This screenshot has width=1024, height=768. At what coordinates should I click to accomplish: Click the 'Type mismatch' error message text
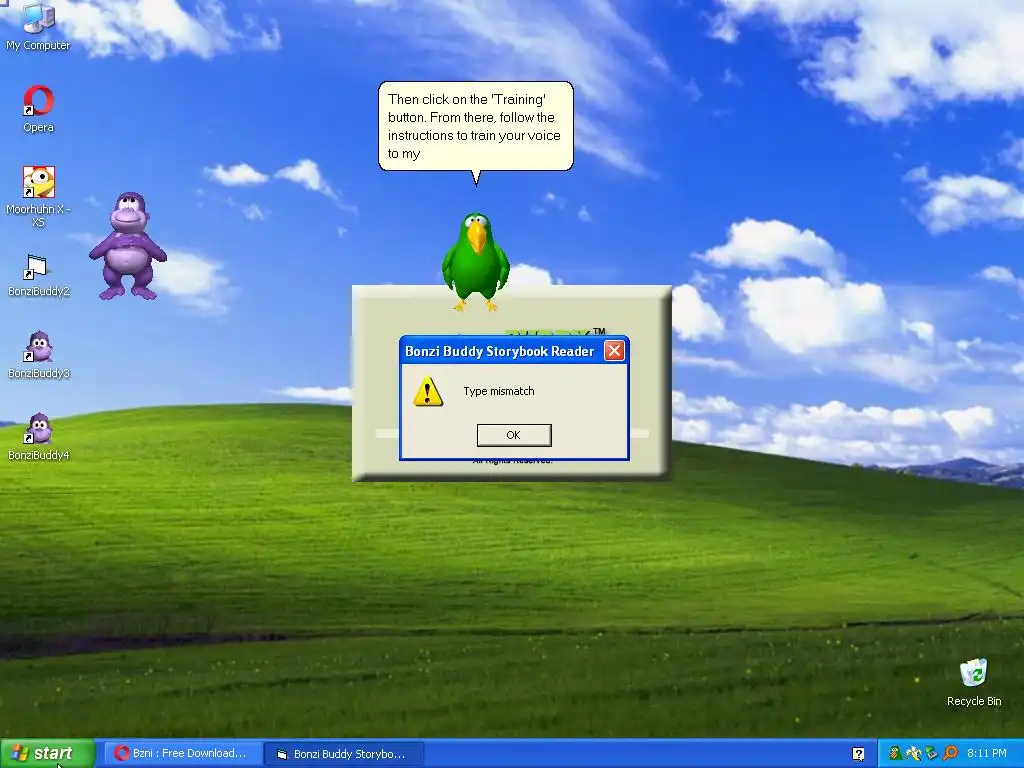[499, 391]
